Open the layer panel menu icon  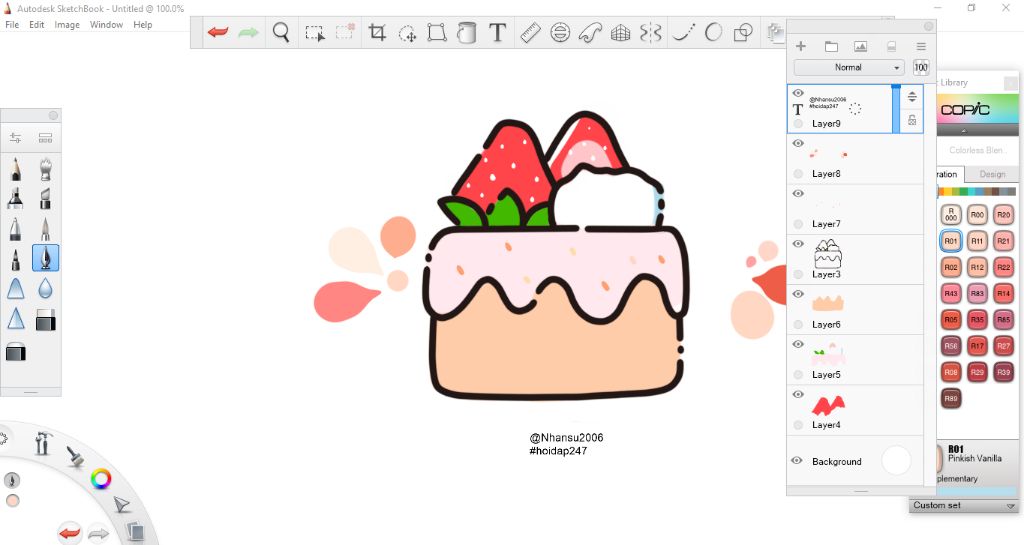[921, 46]
